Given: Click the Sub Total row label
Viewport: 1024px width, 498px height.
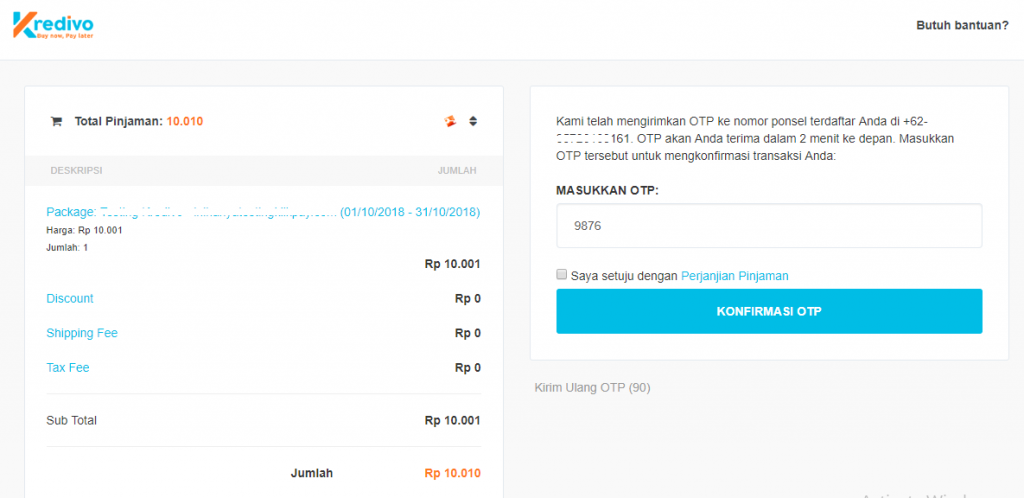Looking at the screenshot, I should [x=71, y=421].
